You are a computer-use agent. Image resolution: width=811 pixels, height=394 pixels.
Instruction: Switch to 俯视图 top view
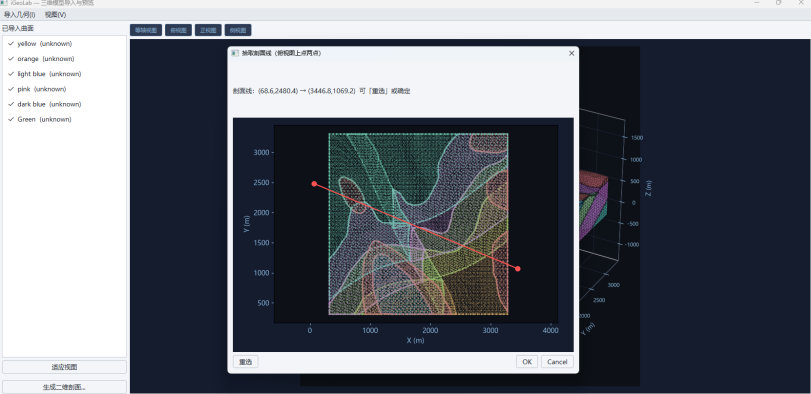178,30
